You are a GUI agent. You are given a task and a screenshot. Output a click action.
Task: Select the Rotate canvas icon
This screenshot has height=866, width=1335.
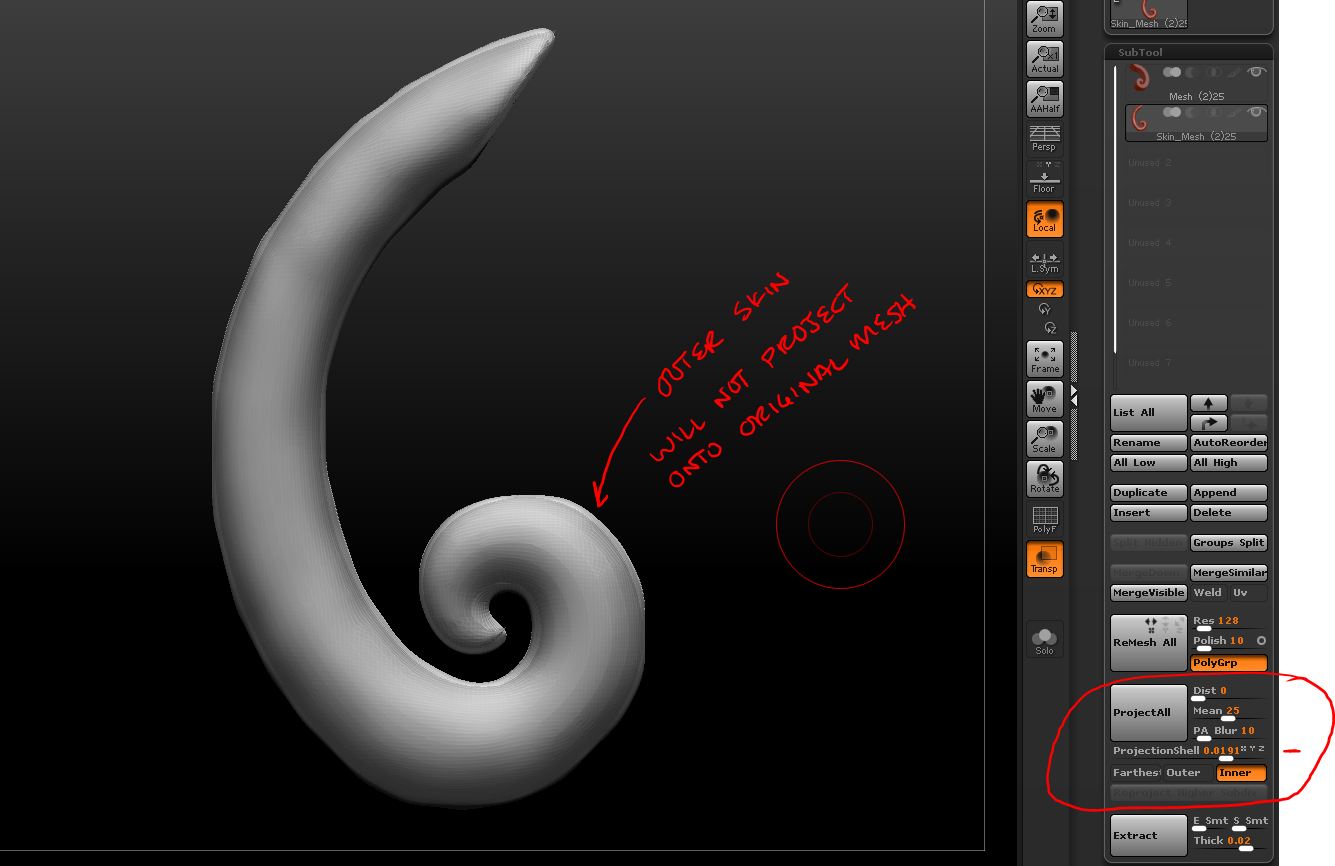(x=1044, y=479)
